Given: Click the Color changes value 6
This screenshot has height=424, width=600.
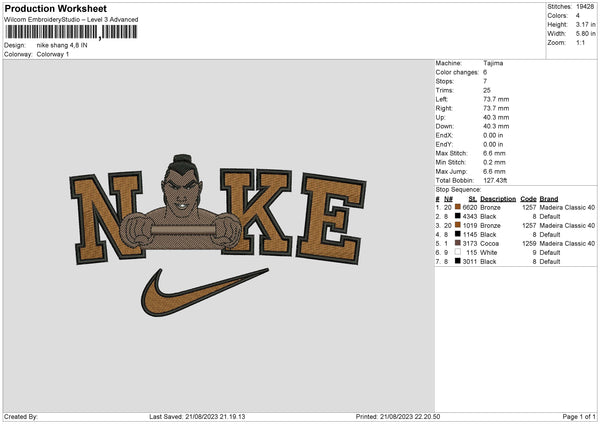Looking at the screenshot, I should (485, 72).
